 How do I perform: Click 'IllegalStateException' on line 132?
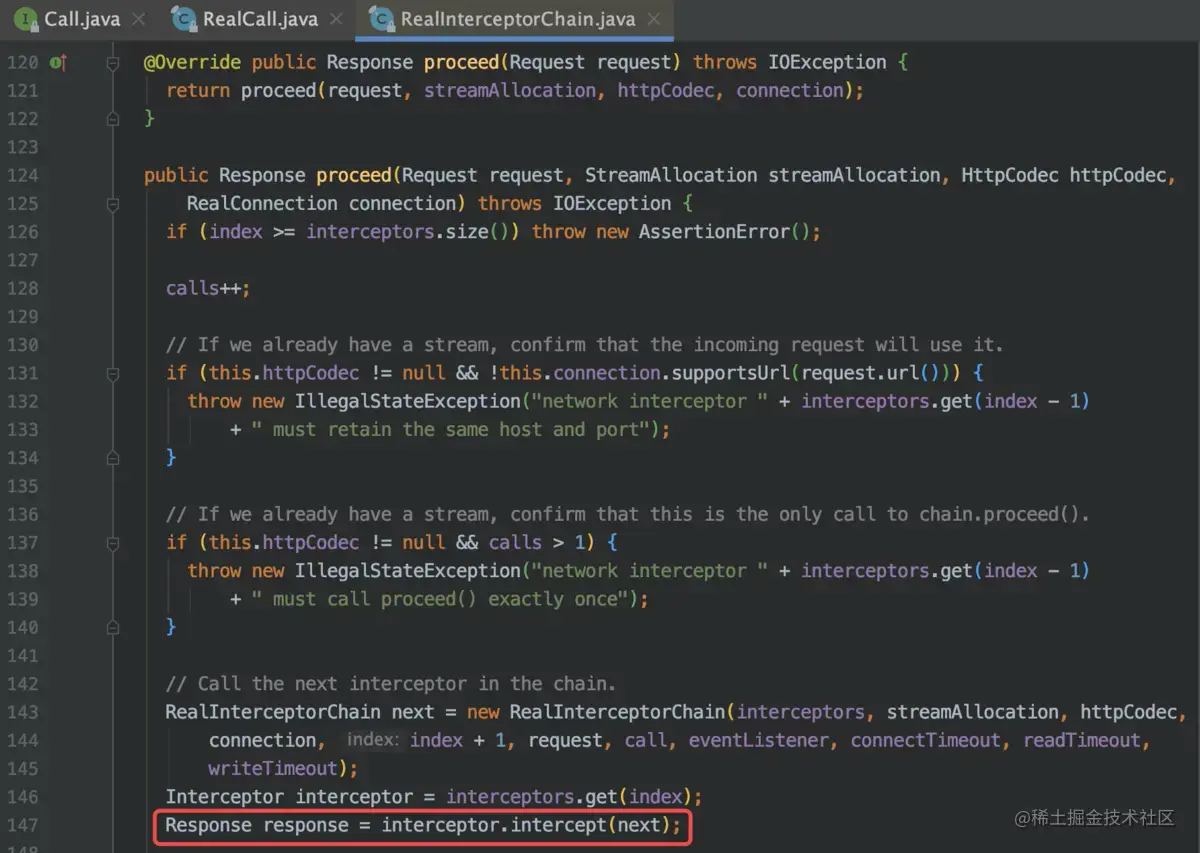point(408,401)
